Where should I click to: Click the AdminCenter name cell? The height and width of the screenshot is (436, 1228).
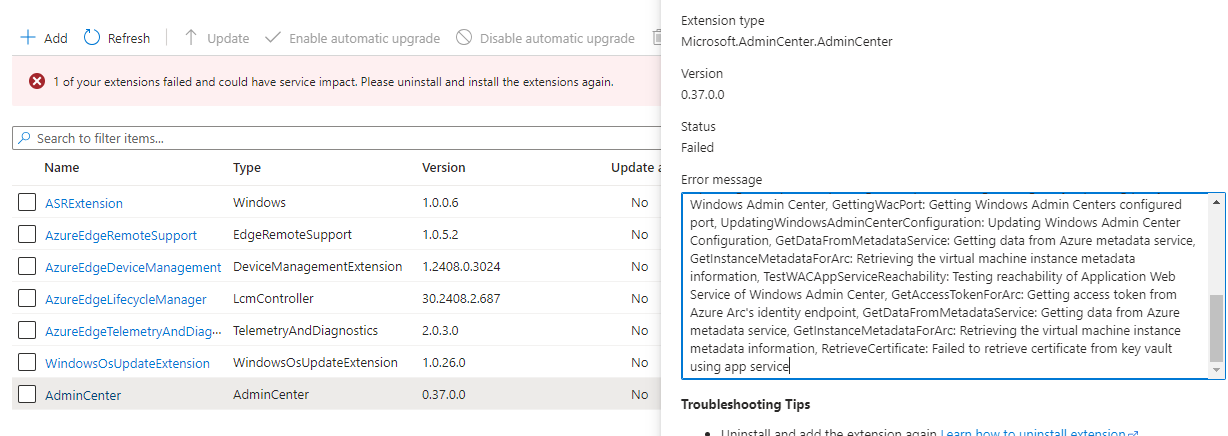tap(83, 395)
